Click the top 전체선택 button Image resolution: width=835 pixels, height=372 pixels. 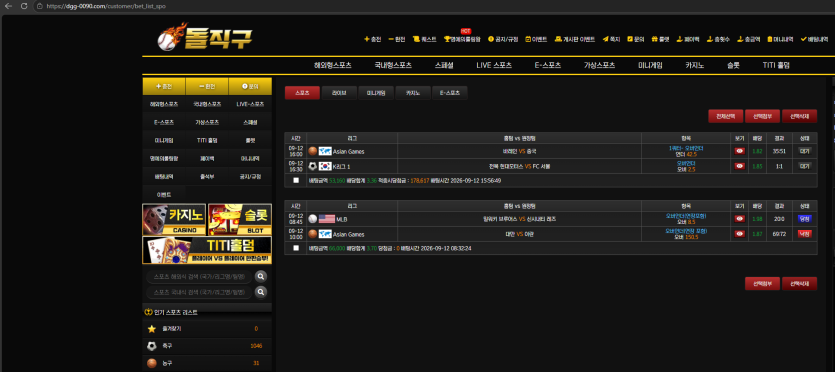pyautogui.click(x=725, y=116)
